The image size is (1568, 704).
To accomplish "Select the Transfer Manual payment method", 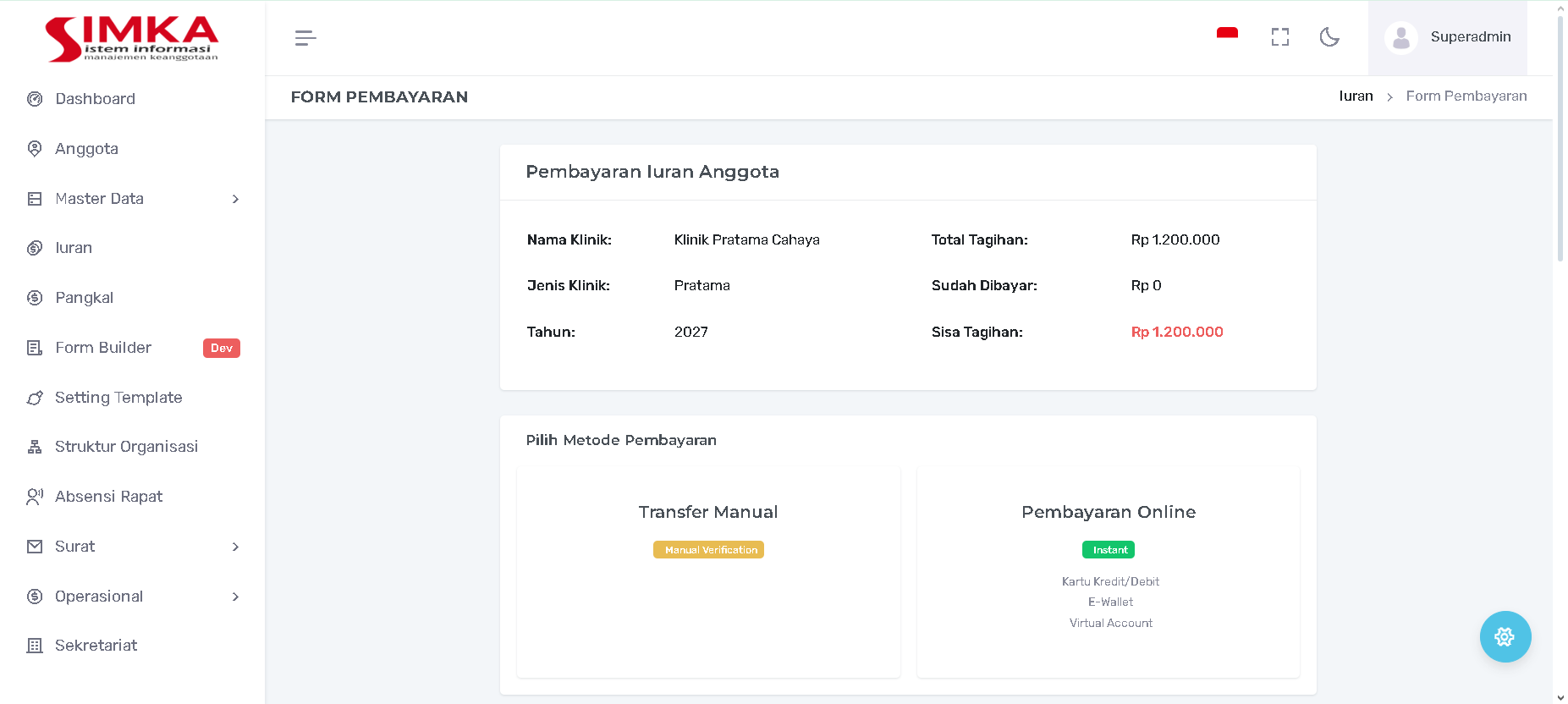I will 708,572.
